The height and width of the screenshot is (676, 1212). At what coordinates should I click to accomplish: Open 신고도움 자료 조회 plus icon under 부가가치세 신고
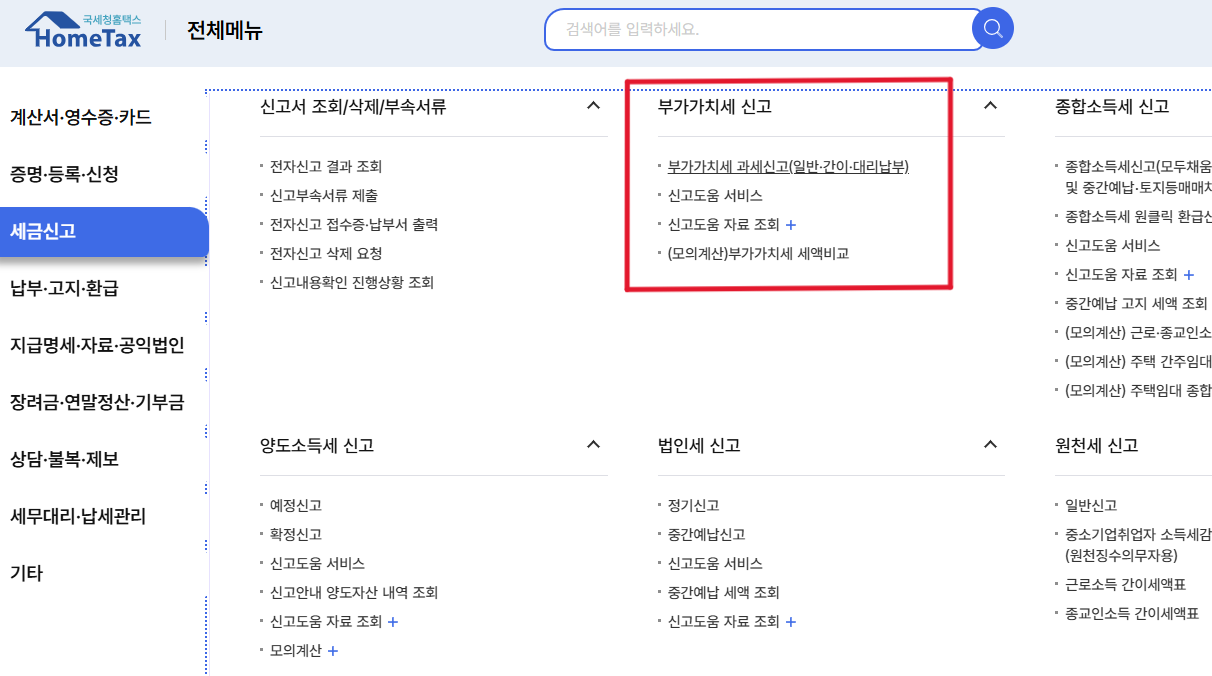(x=791, y=226)
